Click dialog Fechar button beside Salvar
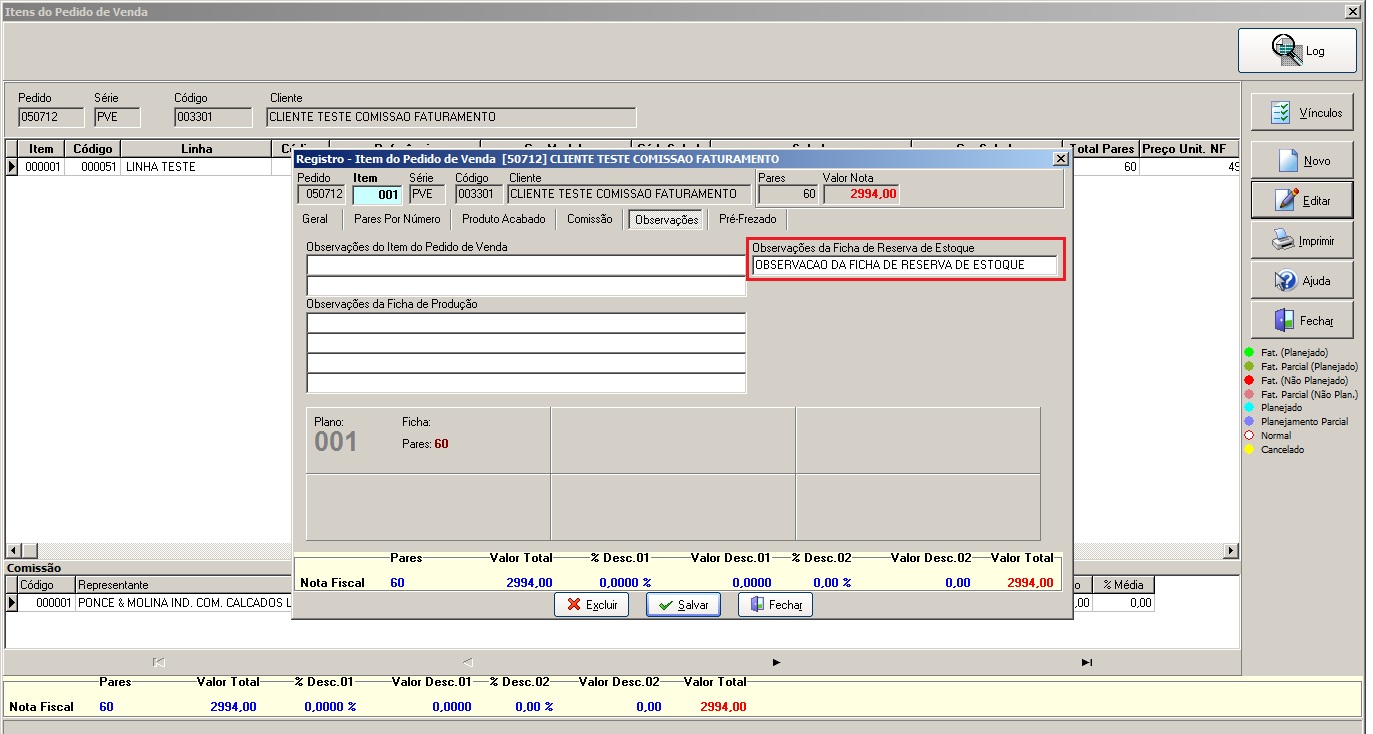 tap(775, 605)
